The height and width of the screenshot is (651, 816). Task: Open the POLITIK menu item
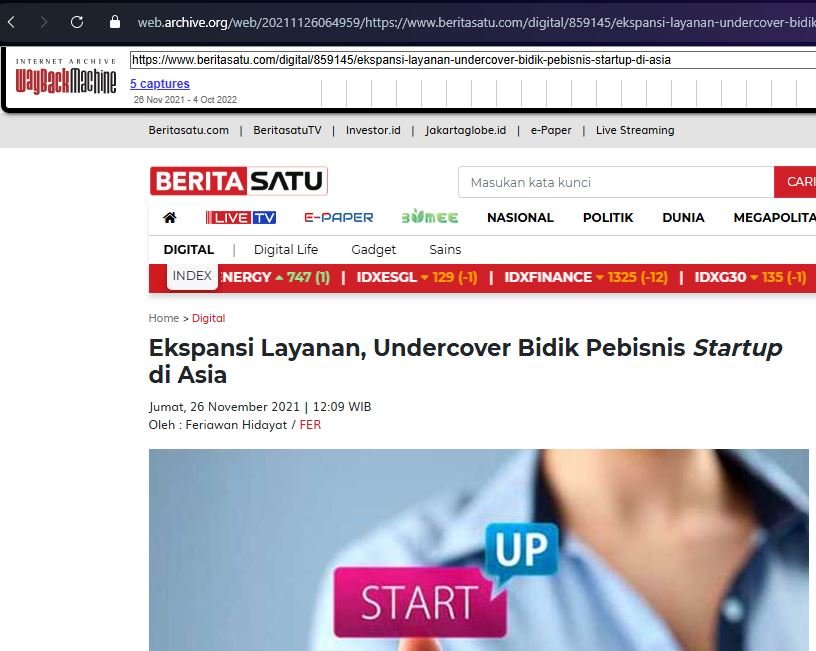(x=608, y=217)
